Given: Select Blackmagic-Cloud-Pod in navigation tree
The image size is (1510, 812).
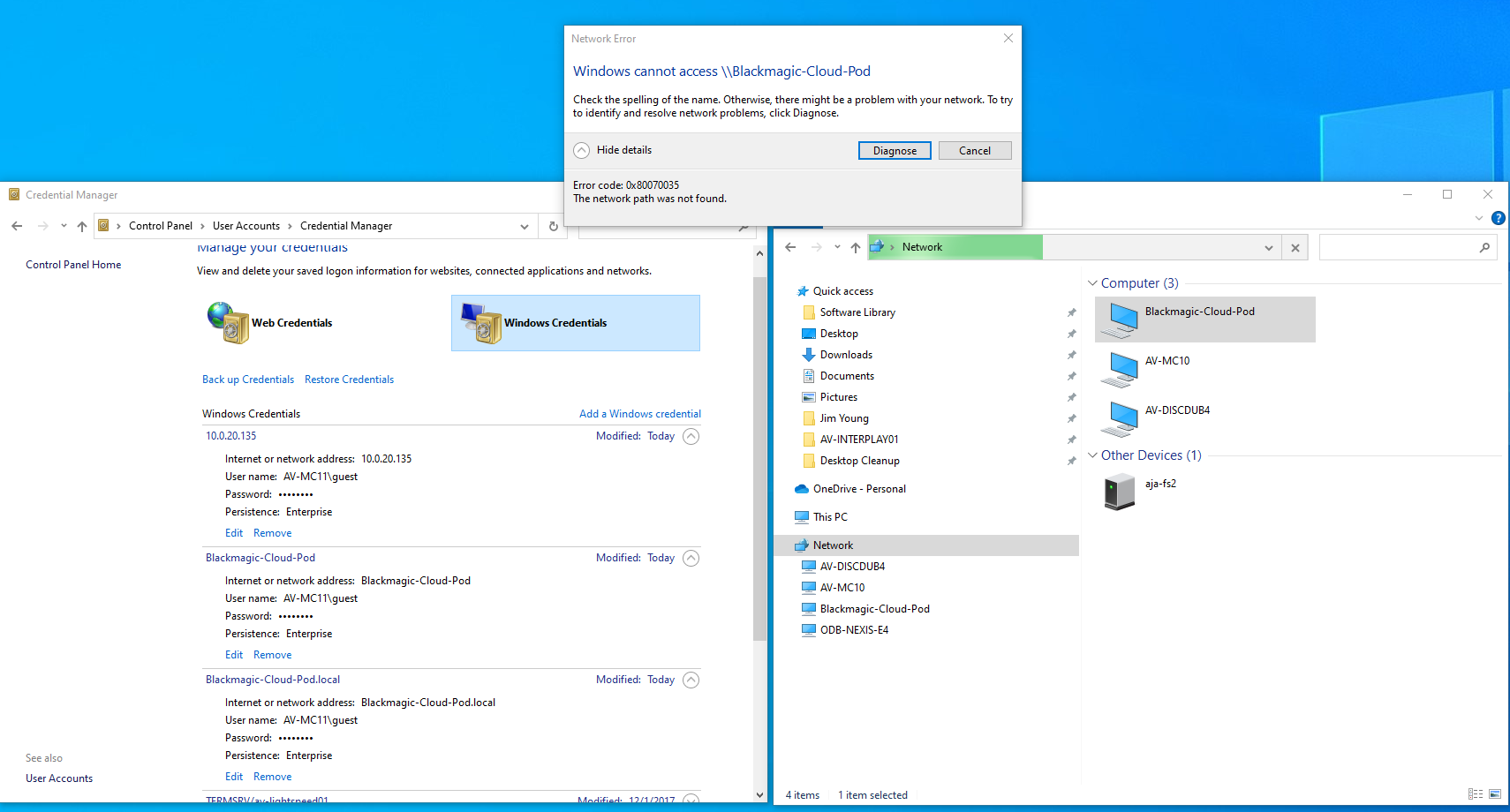Looking at the screenshot, I should click(874, 609).
